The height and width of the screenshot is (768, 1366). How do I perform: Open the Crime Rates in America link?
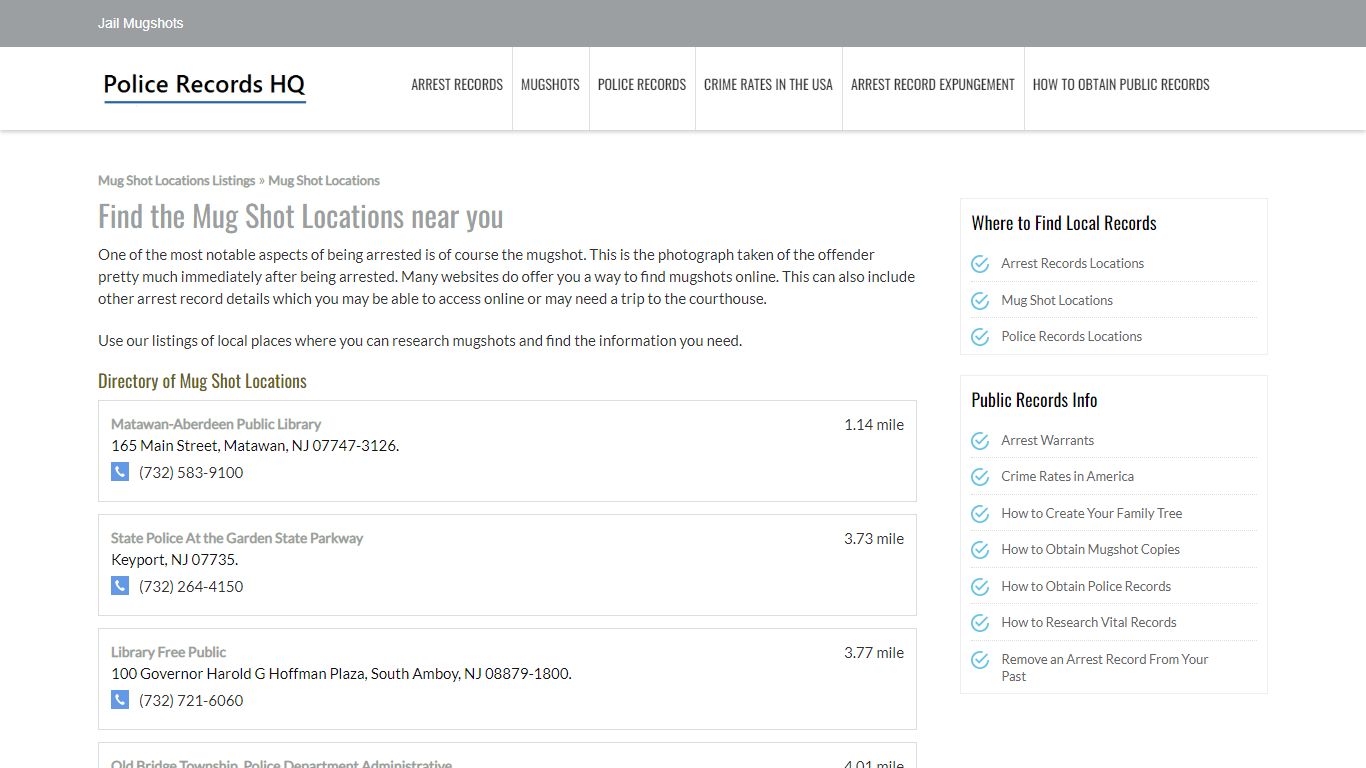[1068, 477]
